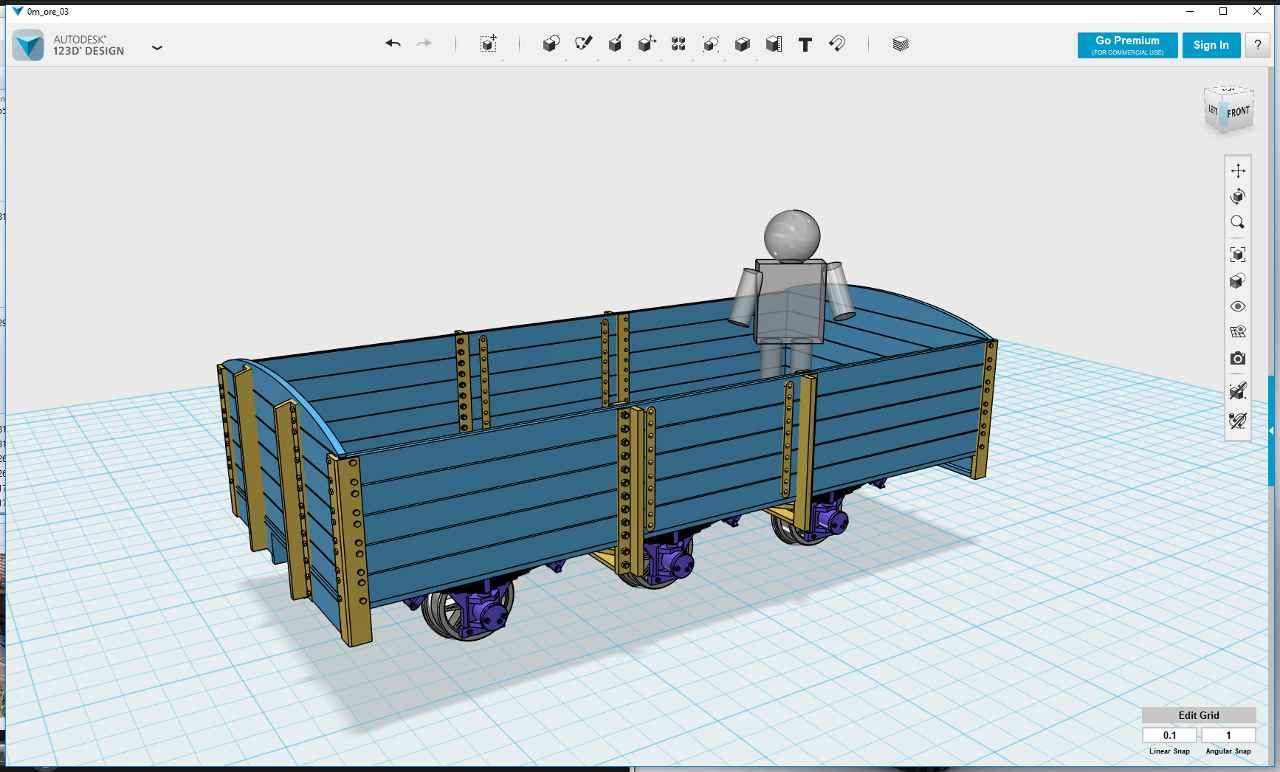Open help with the question mark
1280x772 pixels.
pyautogui.click(x=1257, y=45)
